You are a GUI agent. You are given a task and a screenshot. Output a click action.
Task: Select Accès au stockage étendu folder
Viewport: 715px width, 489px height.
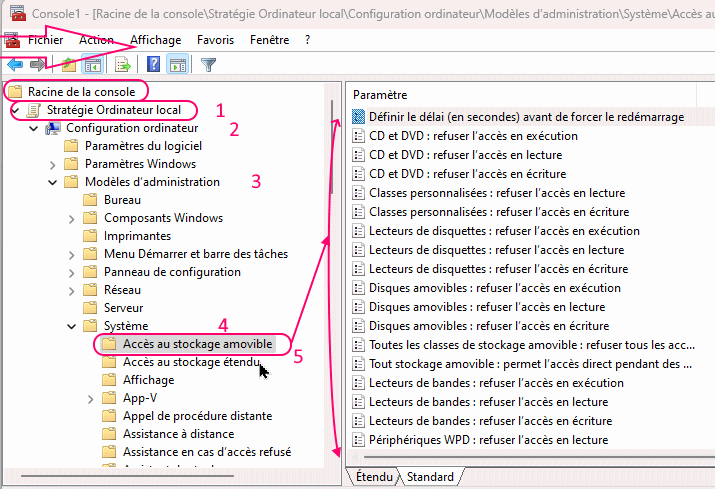pyautogui.click(x=191, y=362)
